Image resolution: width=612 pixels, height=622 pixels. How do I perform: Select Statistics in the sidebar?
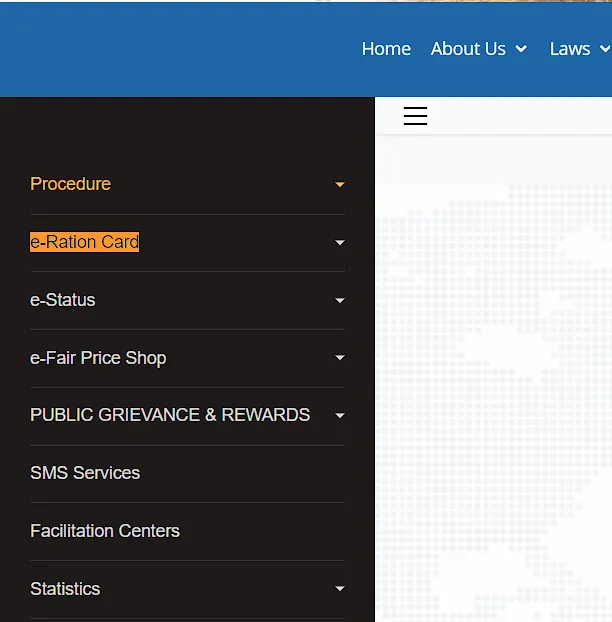pyautogui.click(x=65, y=589)
